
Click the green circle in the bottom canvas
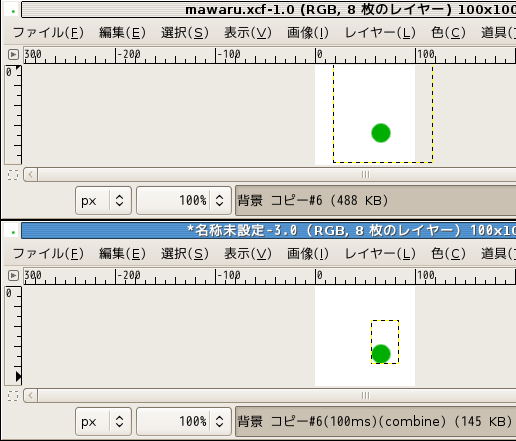coord(381,354)
